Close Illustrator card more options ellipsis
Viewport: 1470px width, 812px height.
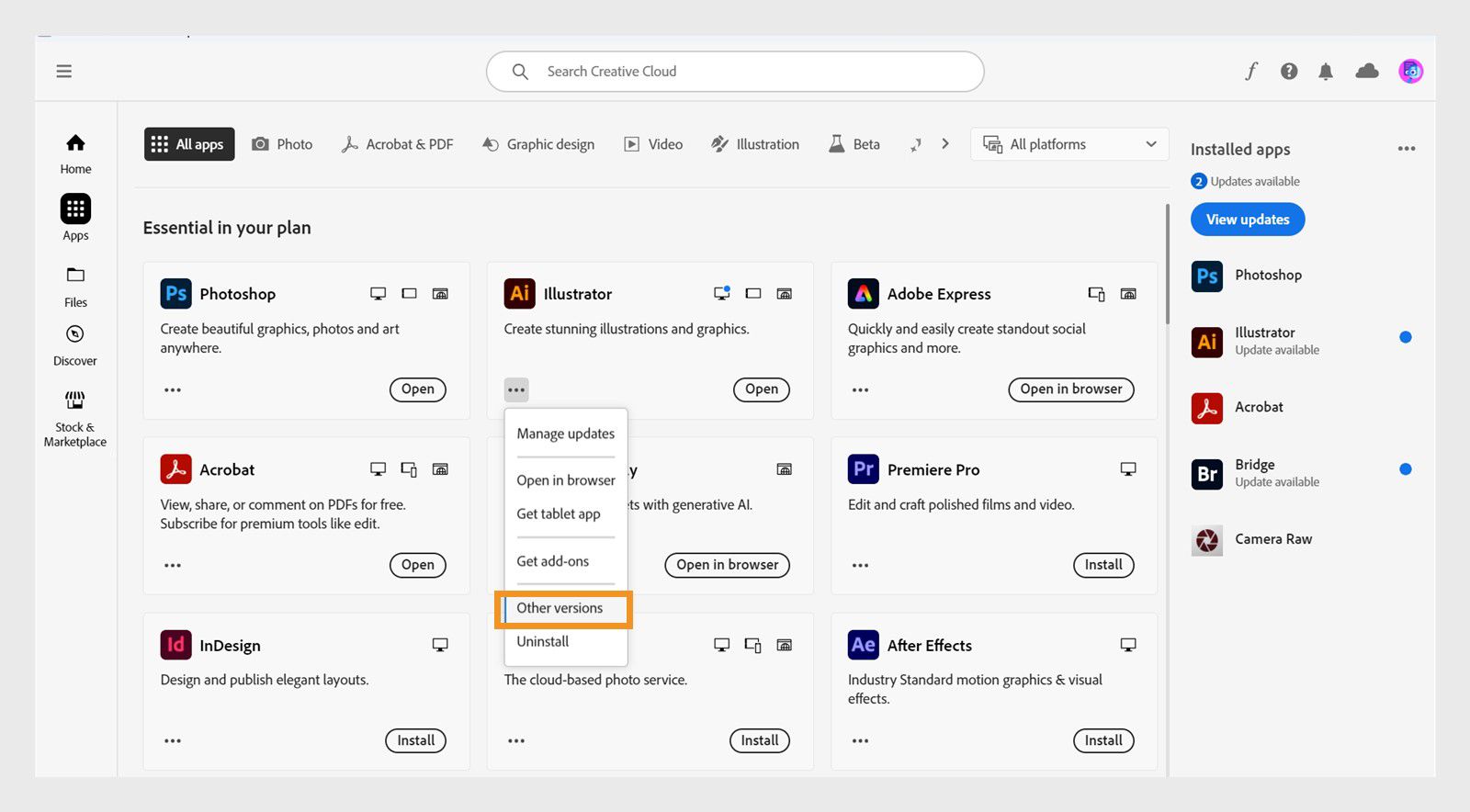coord(516,389)
